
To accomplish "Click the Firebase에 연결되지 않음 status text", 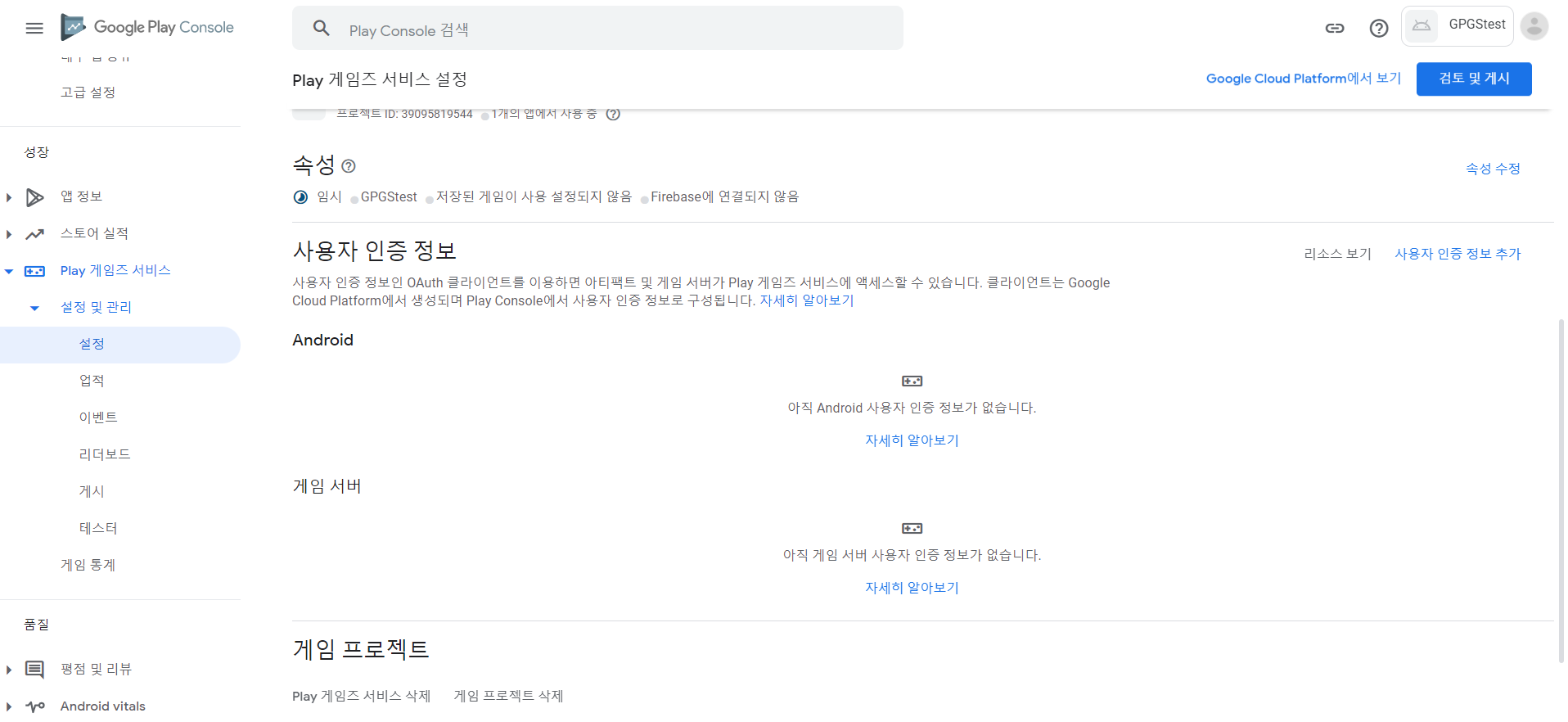I will pos(725,197).
